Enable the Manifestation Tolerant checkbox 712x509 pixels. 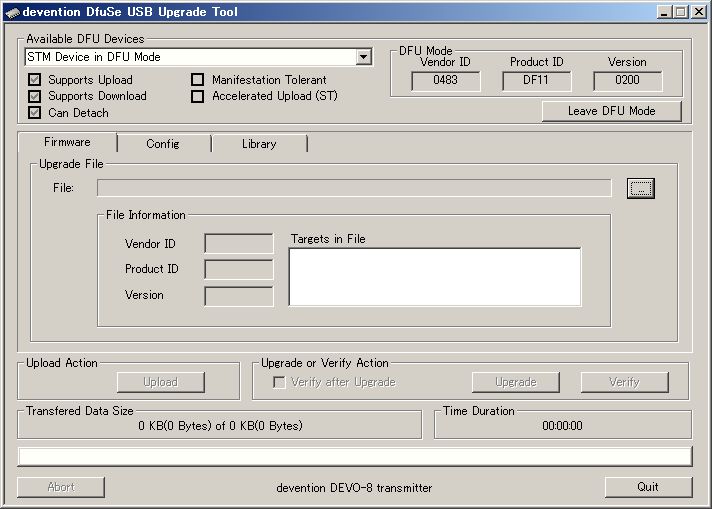click(198, 80)
